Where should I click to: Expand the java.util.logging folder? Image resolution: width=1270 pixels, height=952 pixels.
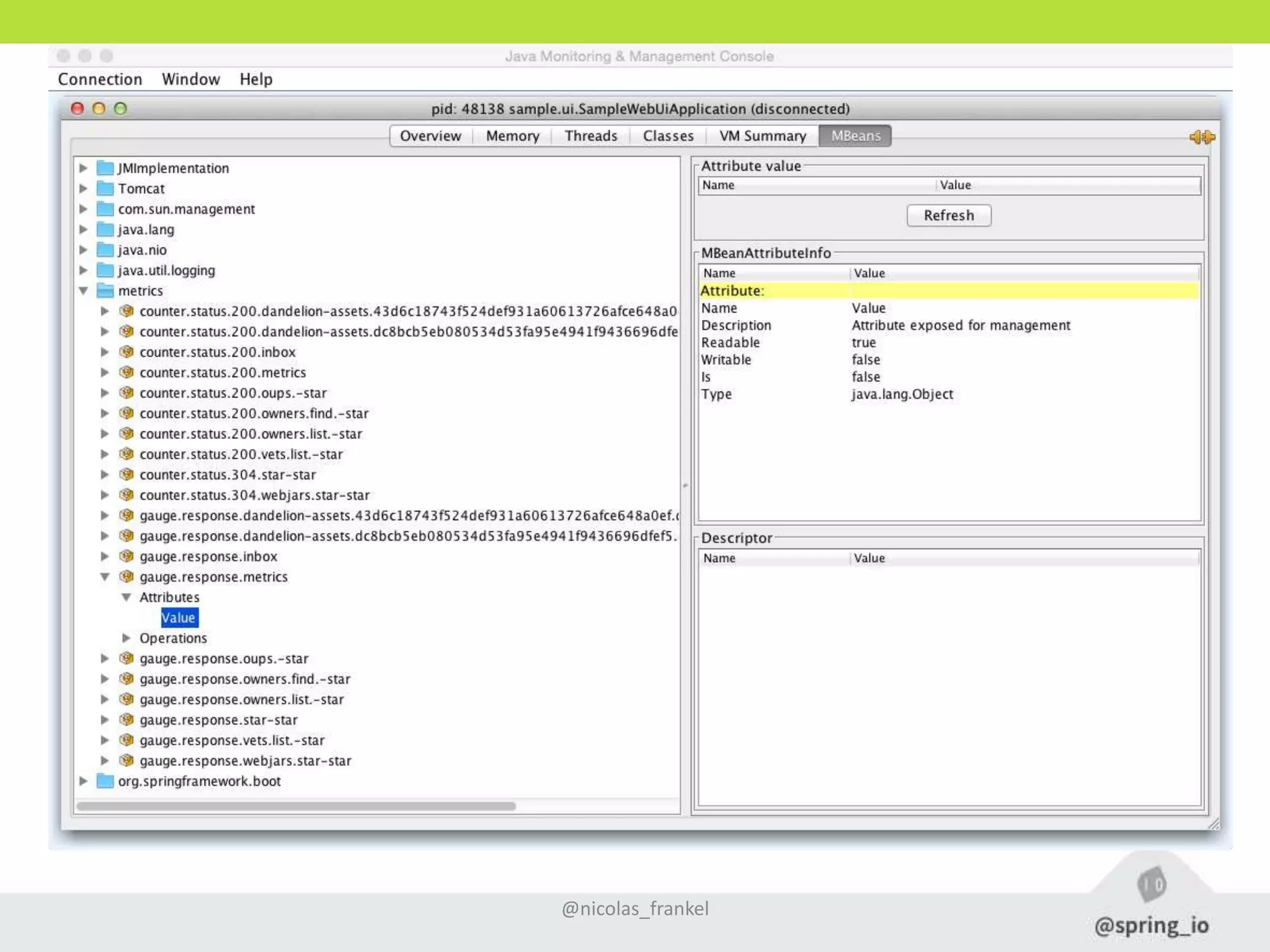coord(84,270)
